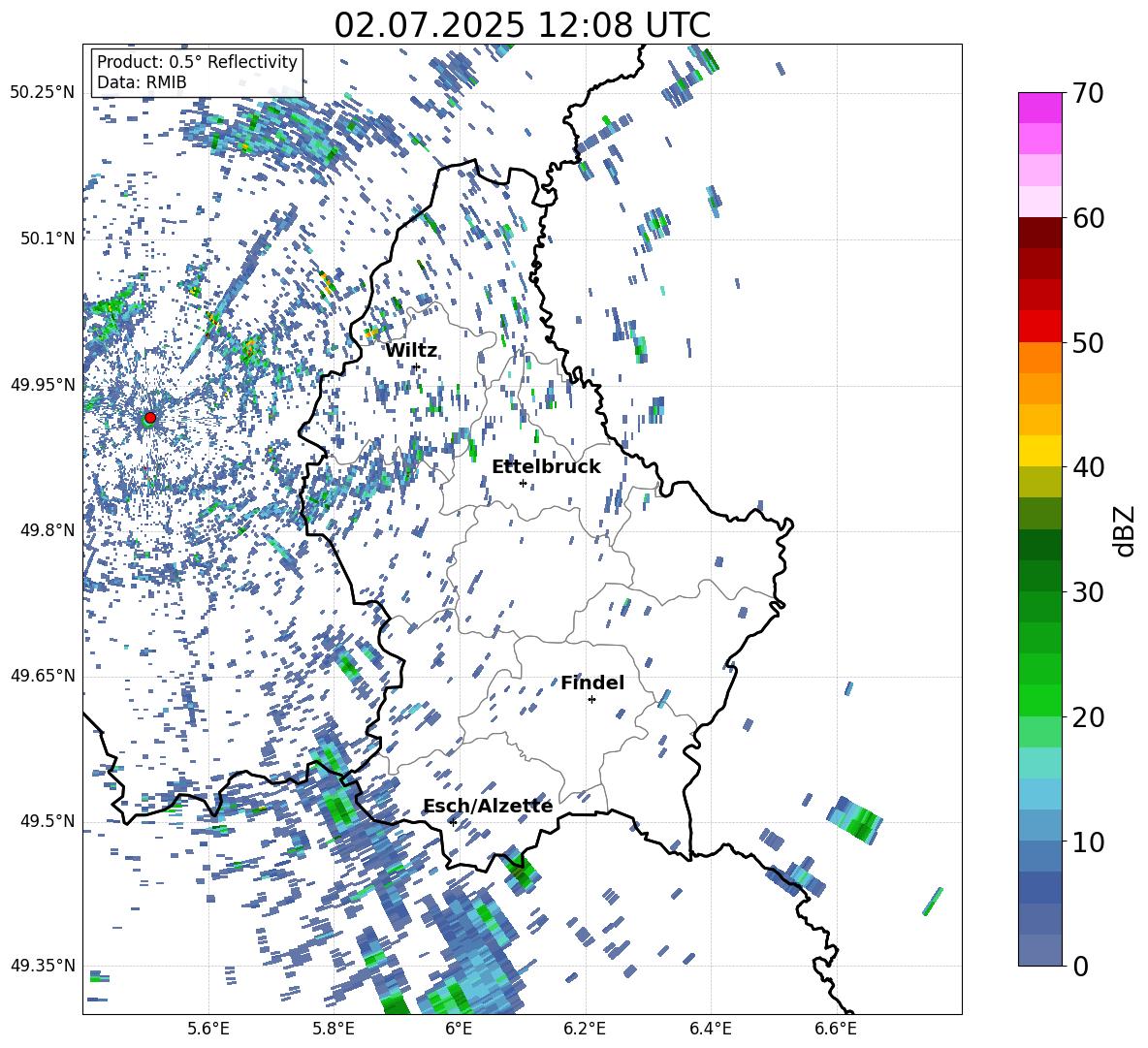This screenshot has height=1048, width=1148.
Task: Click the 70 value on colorbar
Action: (x=1087, y=94)
